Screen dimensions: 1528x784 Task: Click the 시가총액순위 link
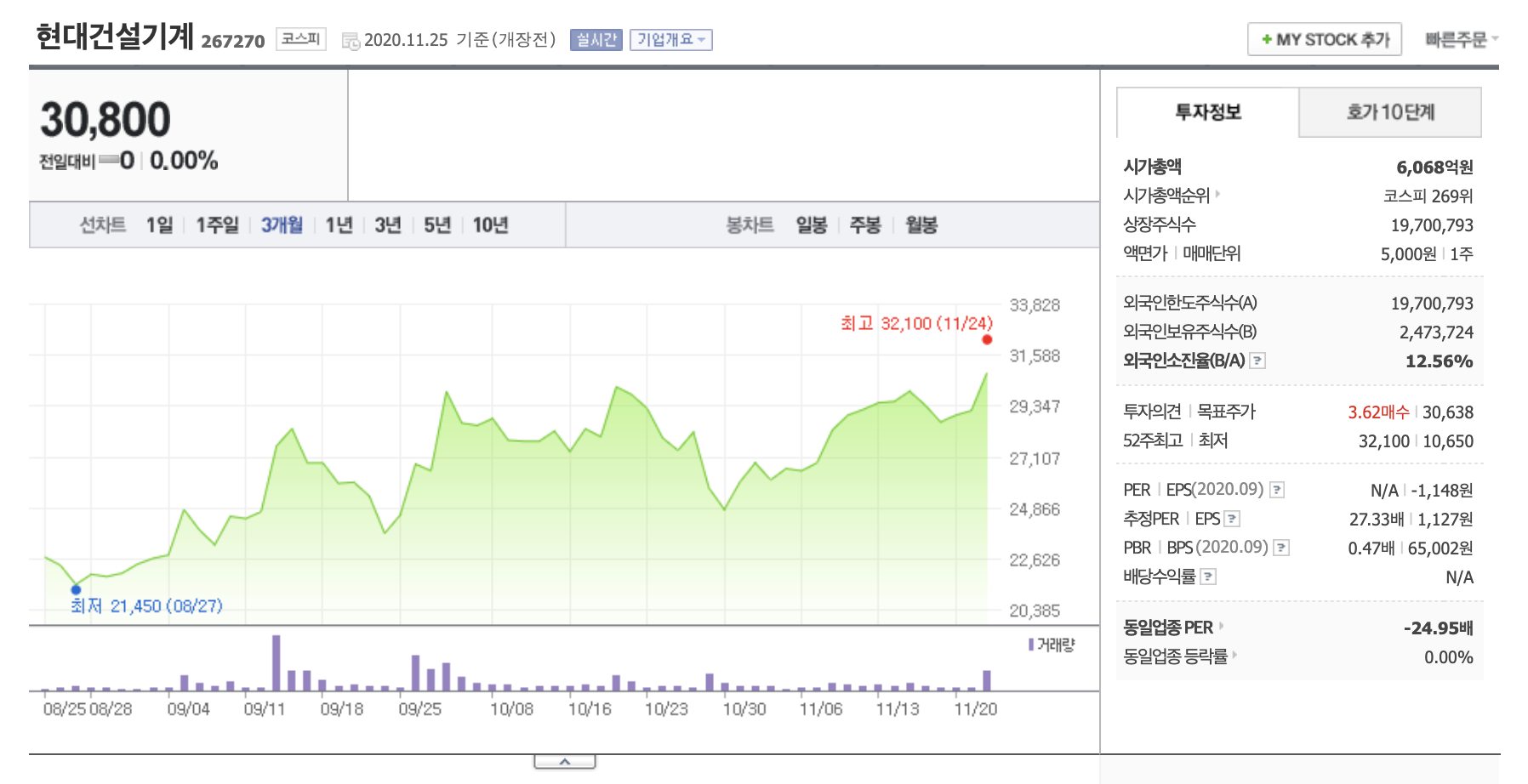coord(1166,196)
